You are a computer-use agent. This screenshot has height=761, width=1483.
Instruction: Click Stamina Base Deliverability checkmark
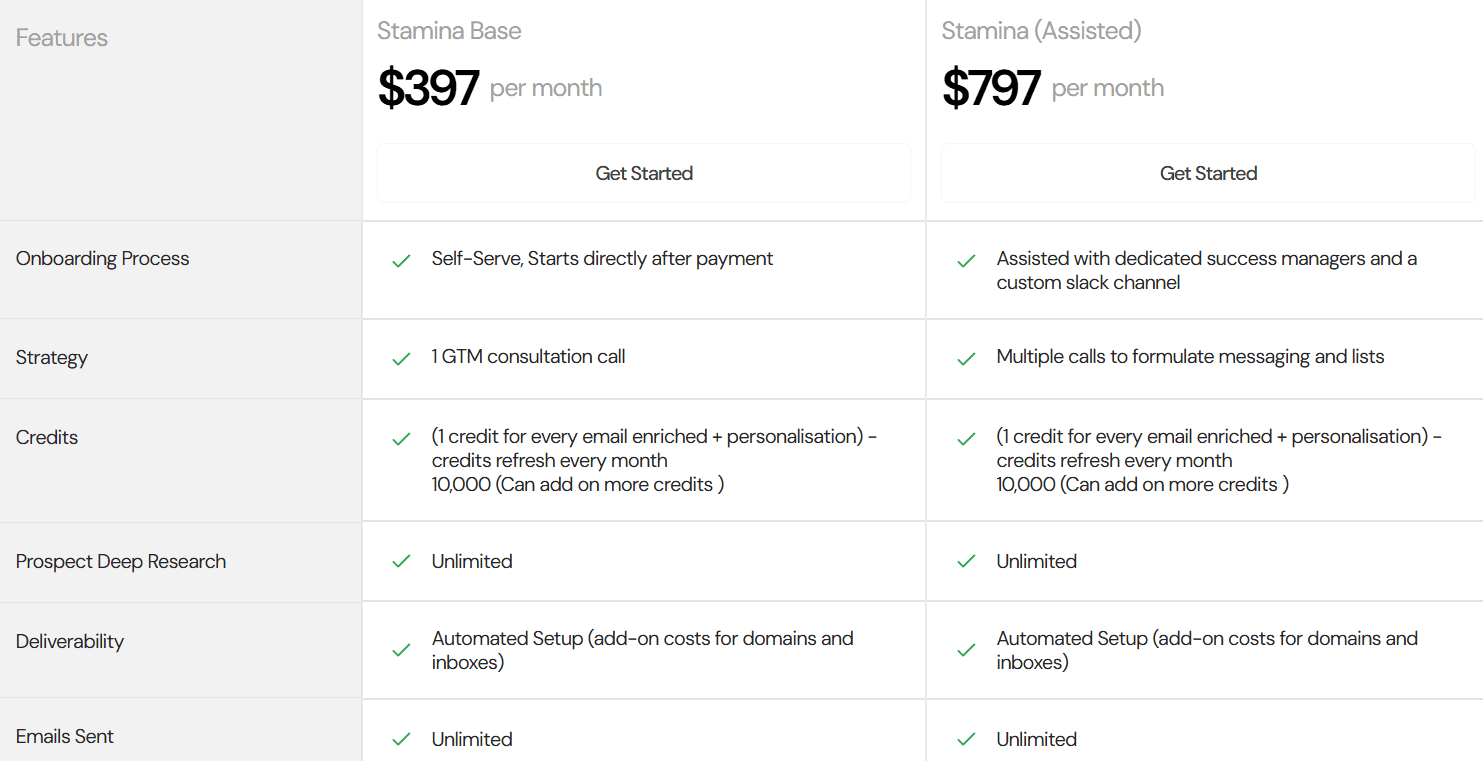[x=402, y=650]
